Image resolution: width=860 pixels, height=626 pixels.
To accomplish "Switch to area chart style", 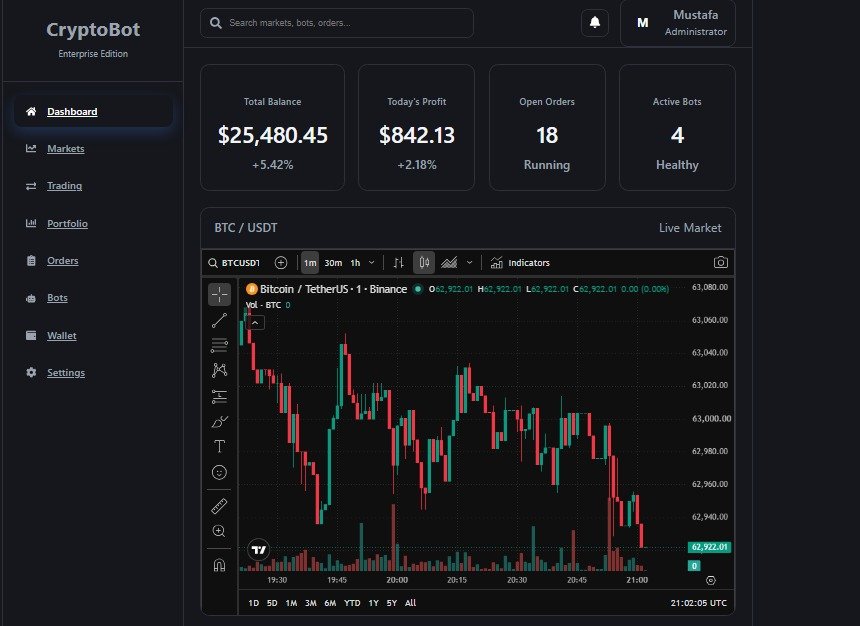I will click(449, 263).
